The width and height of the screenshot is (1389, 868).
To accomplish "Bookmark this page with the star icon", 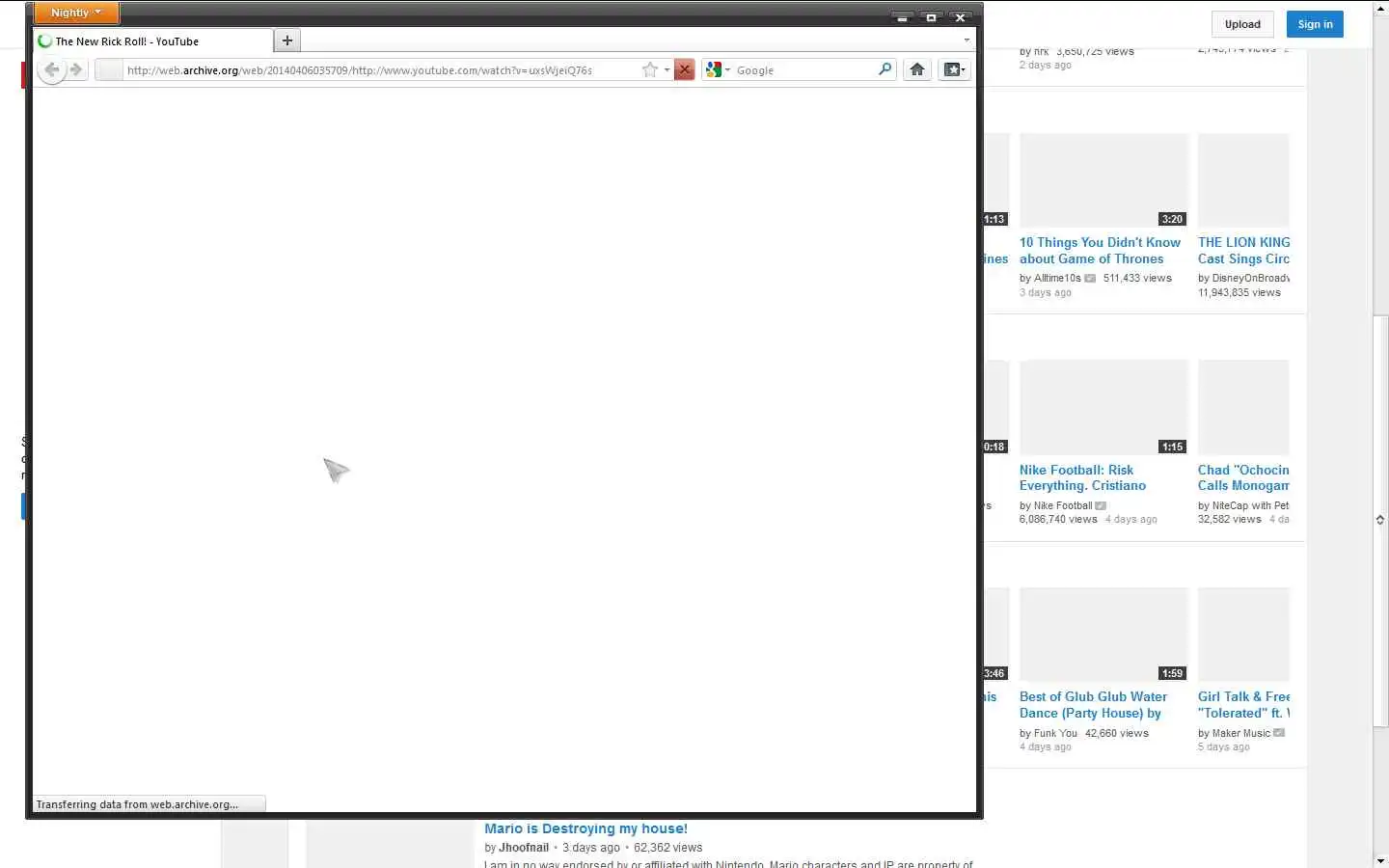I will pyautogui.click(x=650, y=69).
